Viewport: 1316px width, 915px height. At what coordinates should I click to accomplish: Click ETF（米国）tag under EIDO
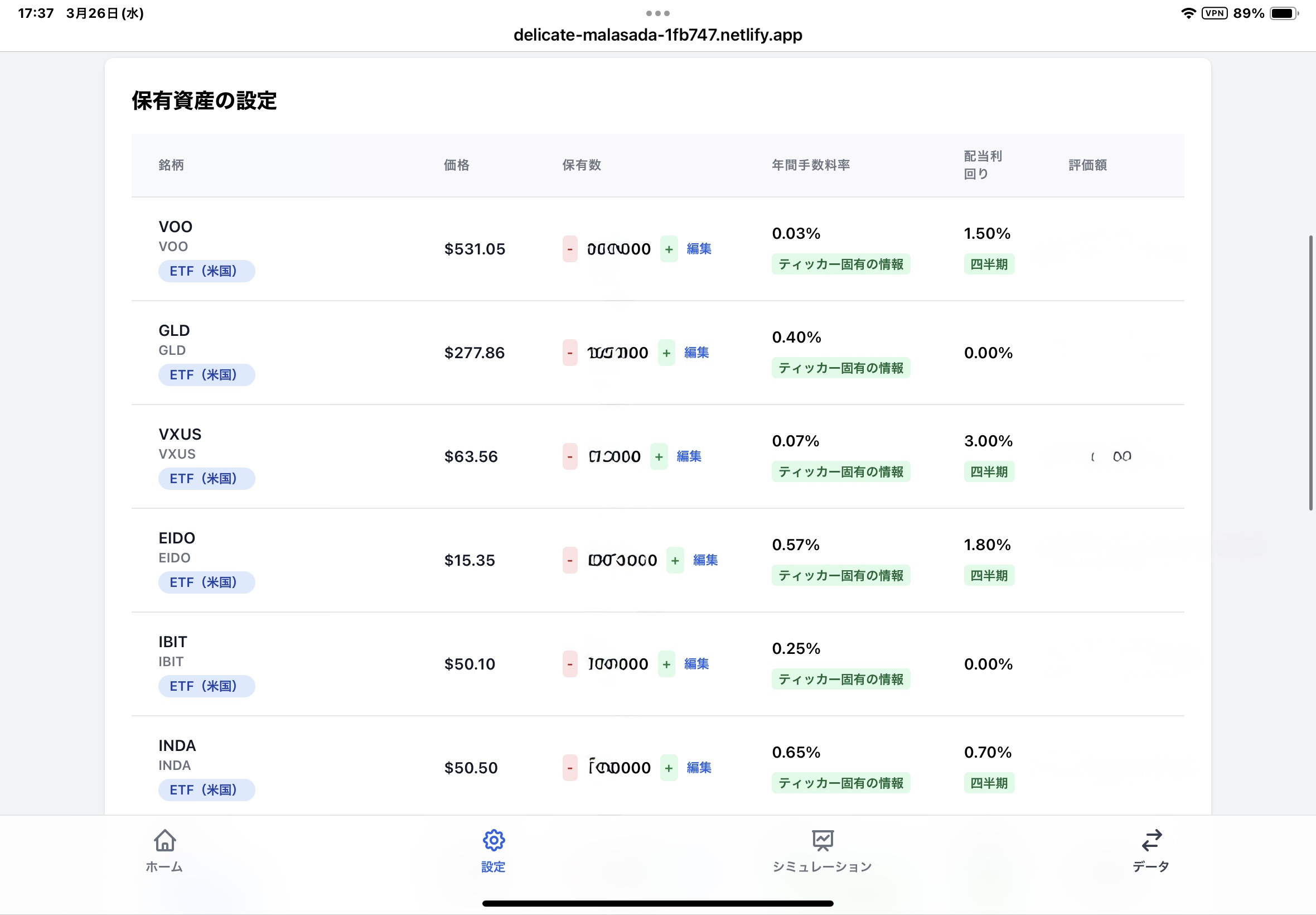pos(206,582)
